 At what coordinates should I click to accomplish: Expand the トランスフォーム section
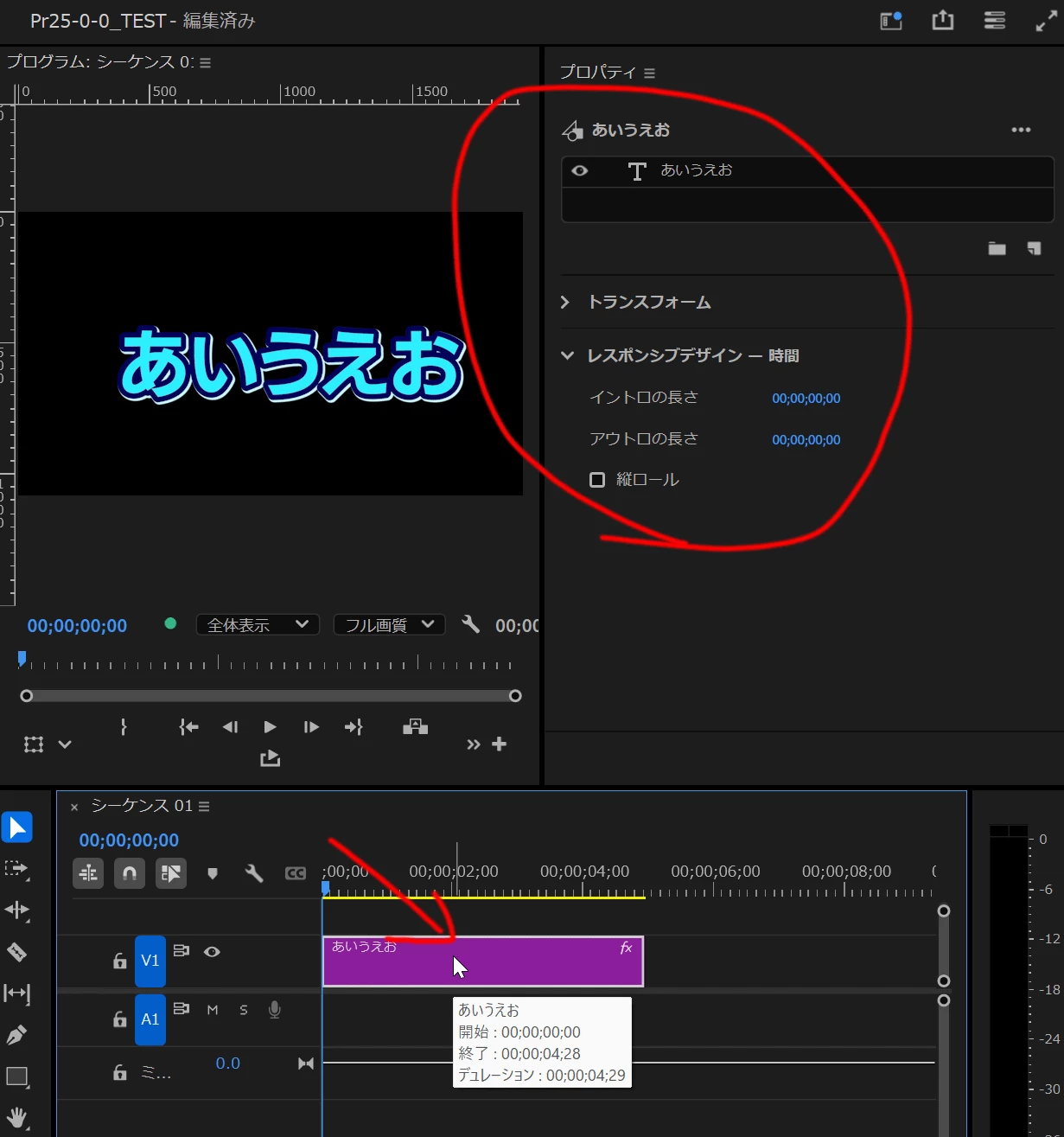point(565,302)
